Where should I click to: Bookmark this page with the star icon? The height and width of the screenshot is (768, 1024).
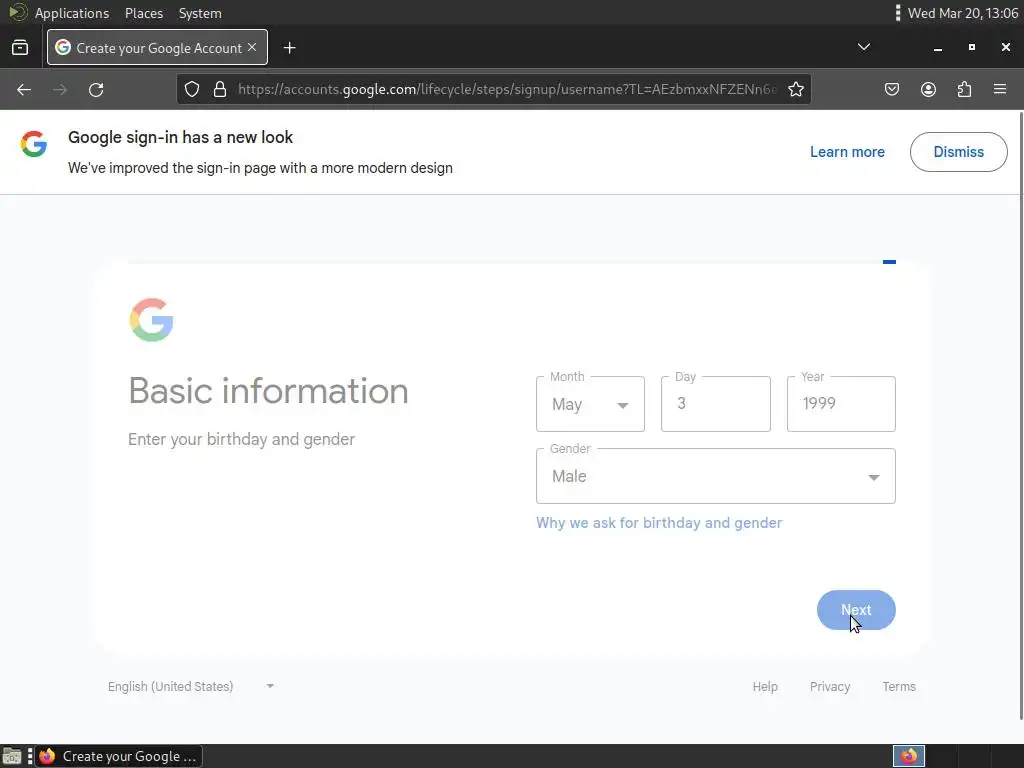(x=795, y=89)
